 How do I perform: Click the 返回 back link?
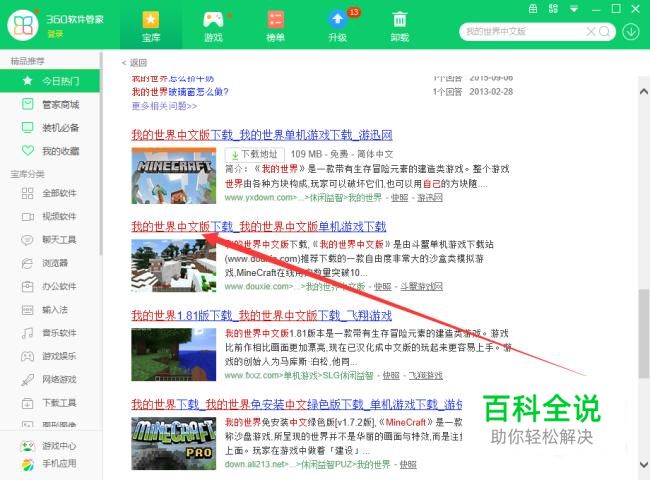[134, 63]
